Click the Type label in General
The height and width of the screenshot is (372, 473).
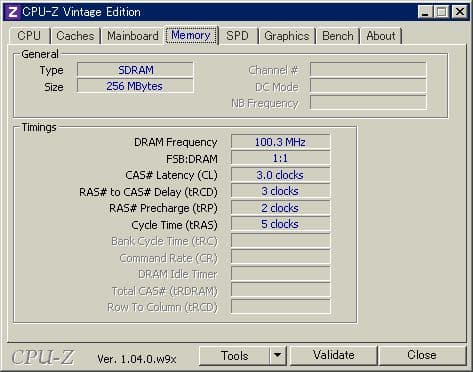[x=52, y=70]
